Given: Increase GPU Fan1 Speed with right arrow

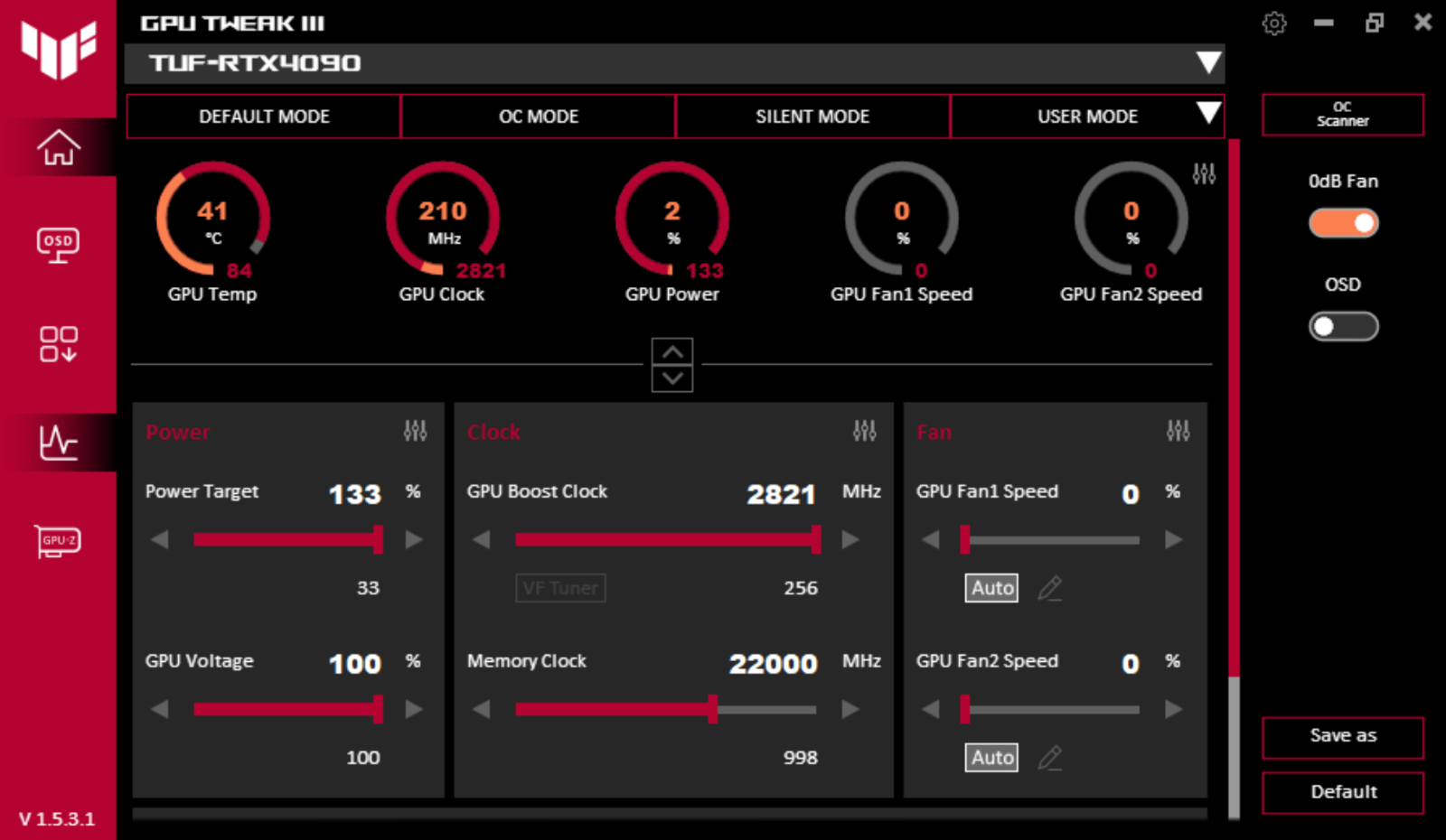Looking at the screenshot, I should click(x=1173, y=540).
